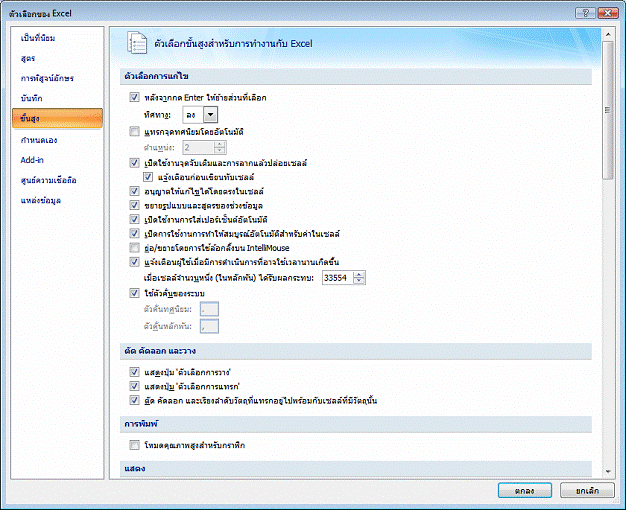
Task: Enable automatic decimal point insertion checkbox
Action: [134, 131]
